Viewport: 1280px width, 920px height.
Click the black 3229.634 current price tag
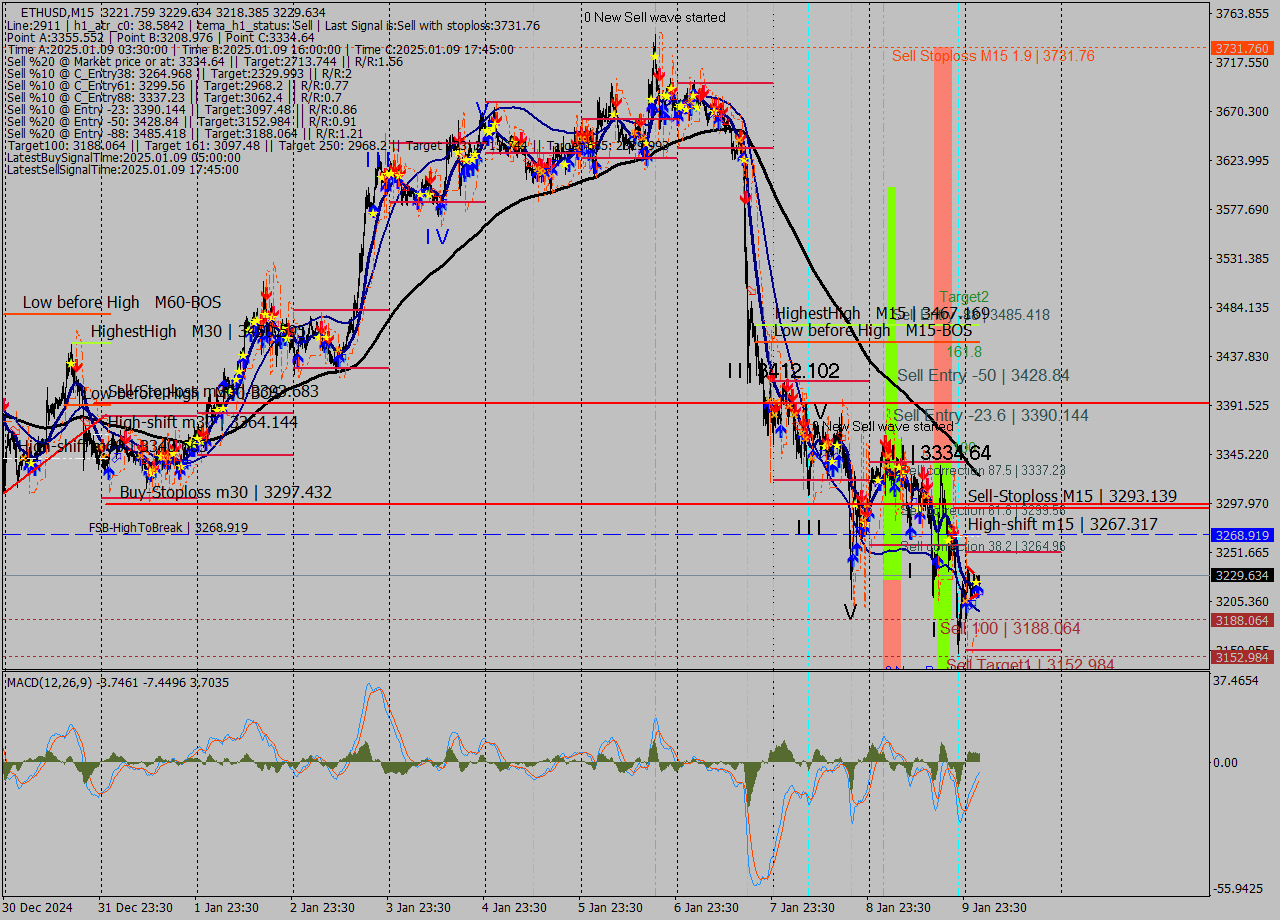(x=1241, y=575)
